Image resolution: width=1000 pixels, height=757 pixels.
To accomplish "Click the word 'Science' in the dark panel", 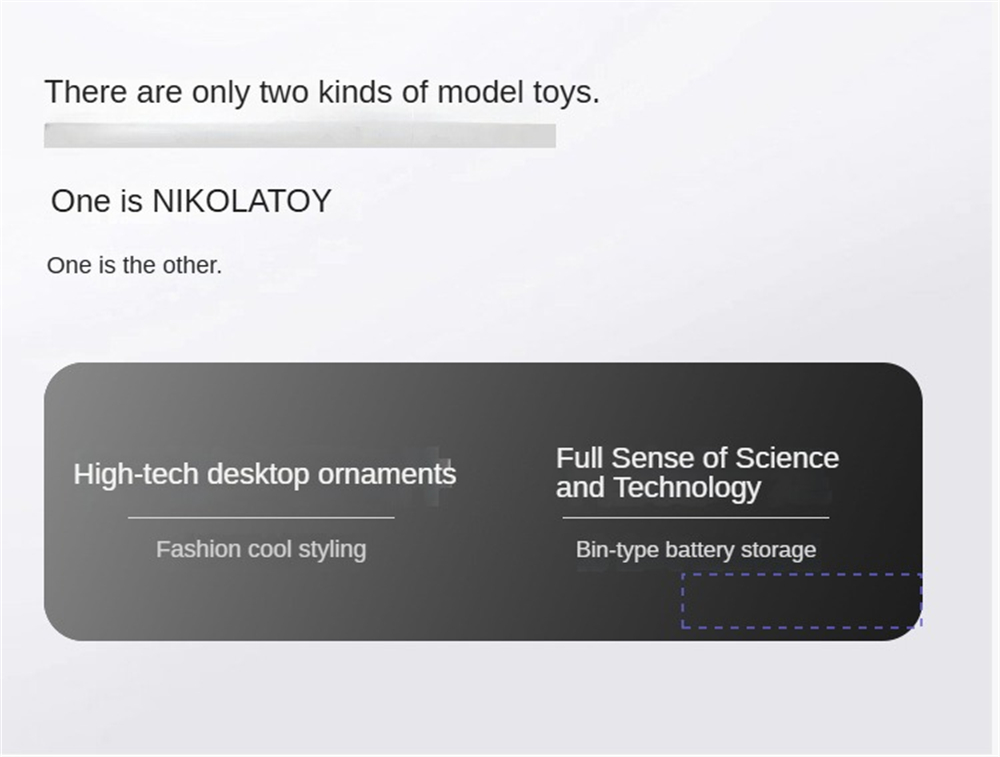I will (787, 458).
